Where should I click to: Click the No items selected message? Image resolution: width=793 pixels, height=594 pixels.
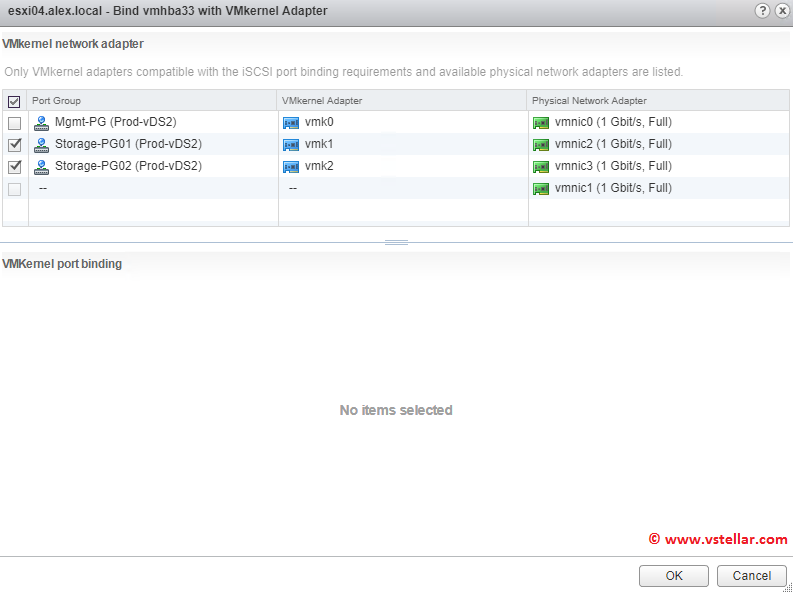[x=396, y=410]
